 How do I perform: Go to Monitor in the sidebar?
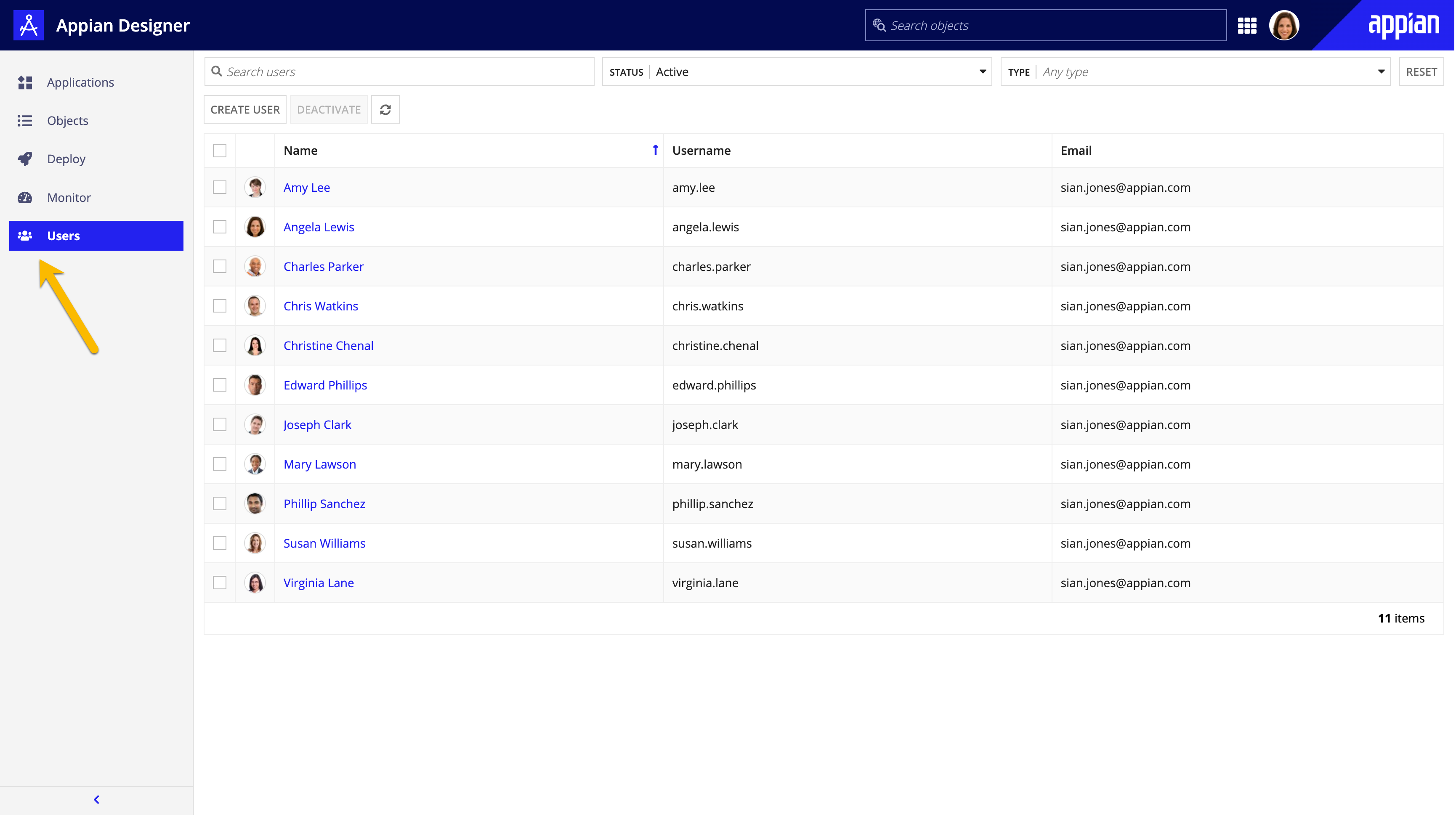click(97, 198)
